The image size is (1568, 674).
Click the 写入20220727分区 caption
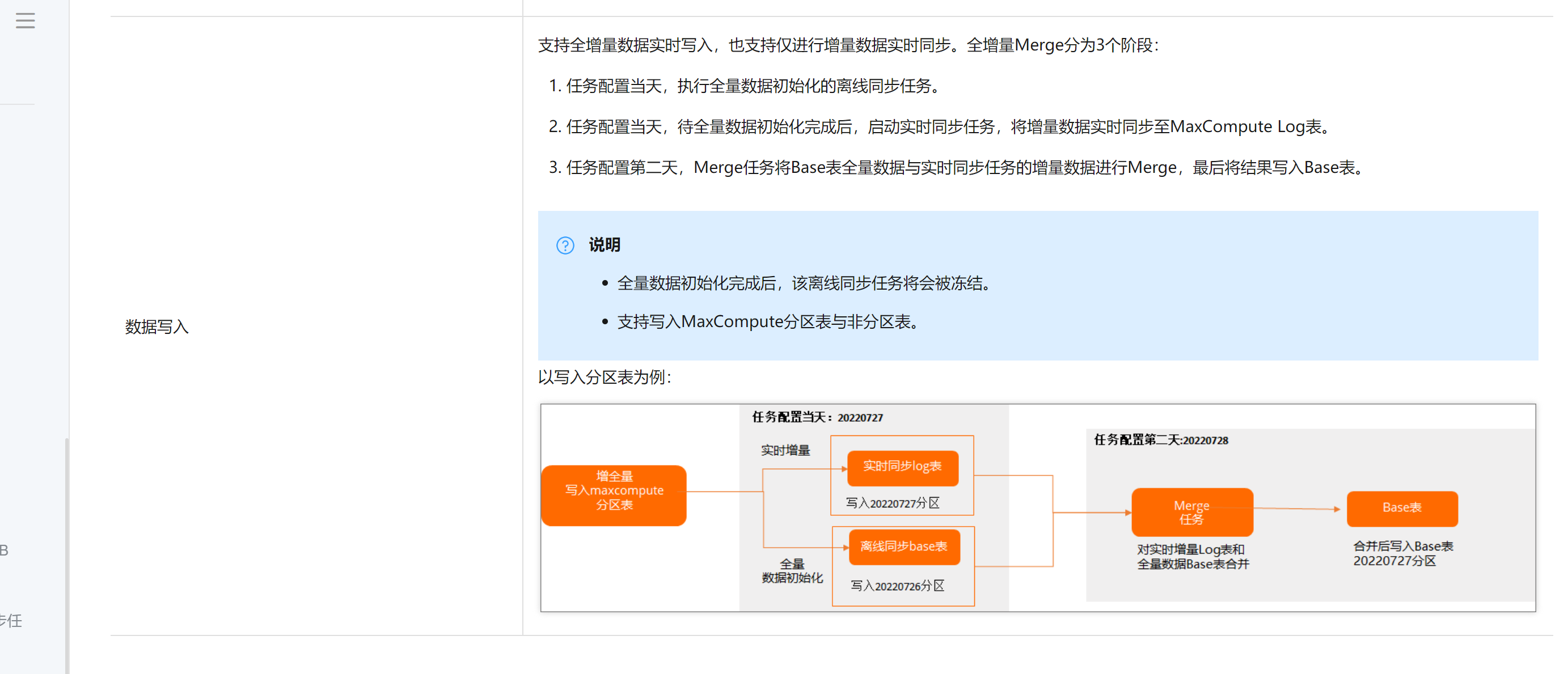(x=893, y=503)
